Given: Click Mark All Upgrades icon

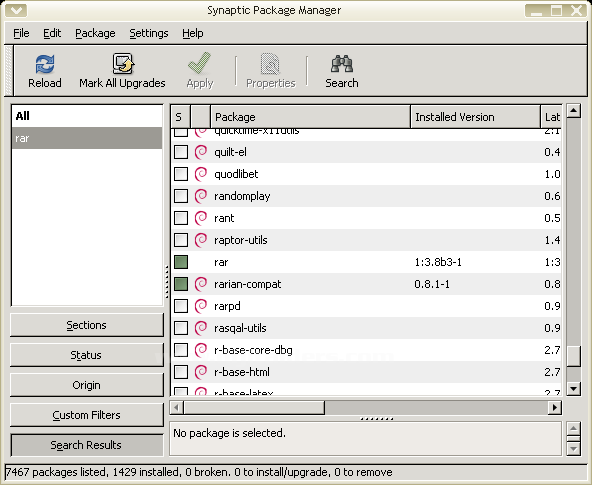Looking at the screenshot, I should point(123,63).
